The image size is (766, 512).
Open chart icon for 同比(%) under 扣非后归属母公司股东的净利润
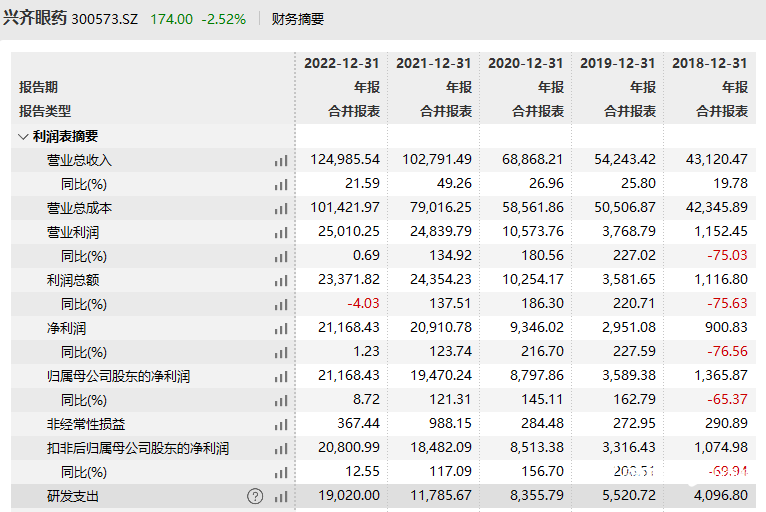(281, 472)
